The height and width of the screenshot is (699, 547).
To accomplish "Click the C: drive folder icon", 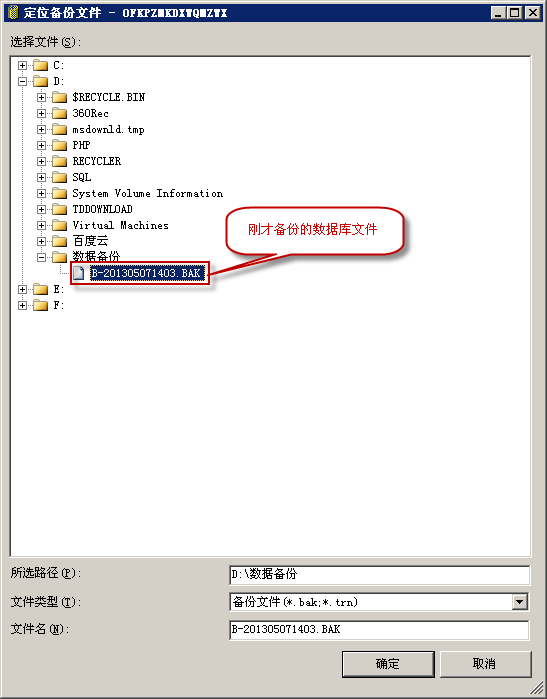I will (41, 66).
